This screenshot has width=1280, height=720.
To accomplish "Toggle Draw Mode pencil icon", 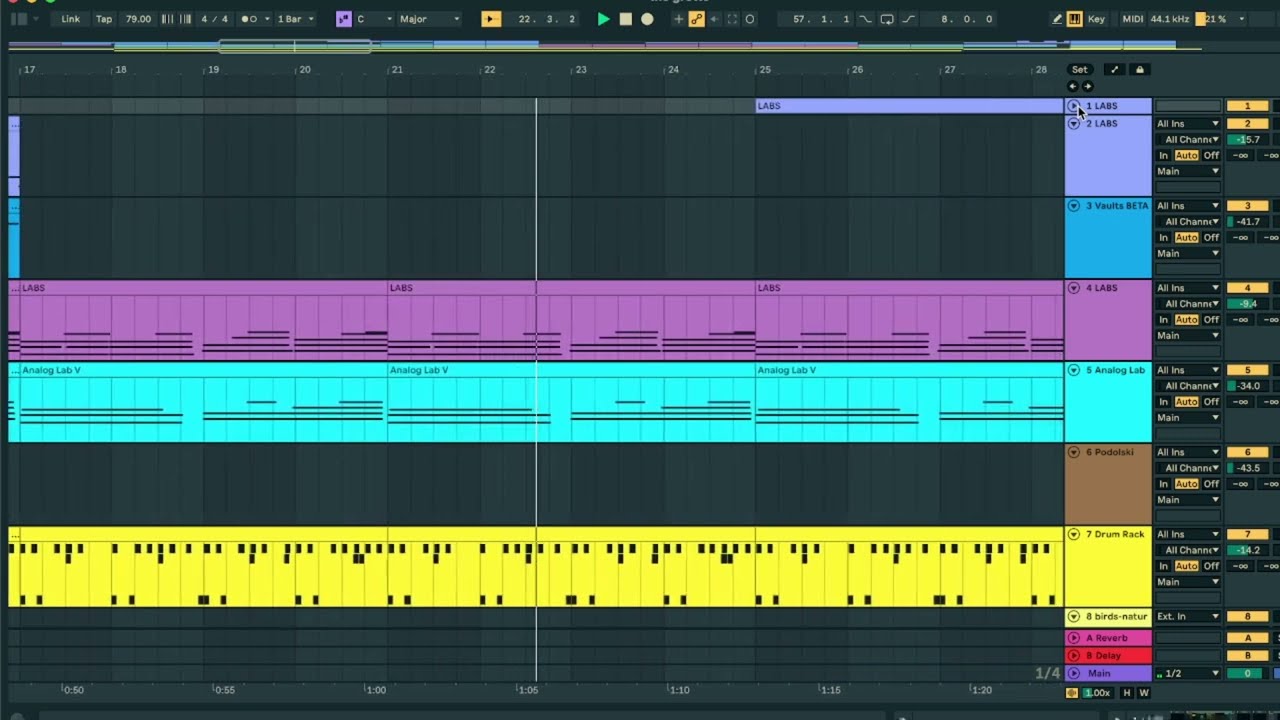I will 1057,19.
